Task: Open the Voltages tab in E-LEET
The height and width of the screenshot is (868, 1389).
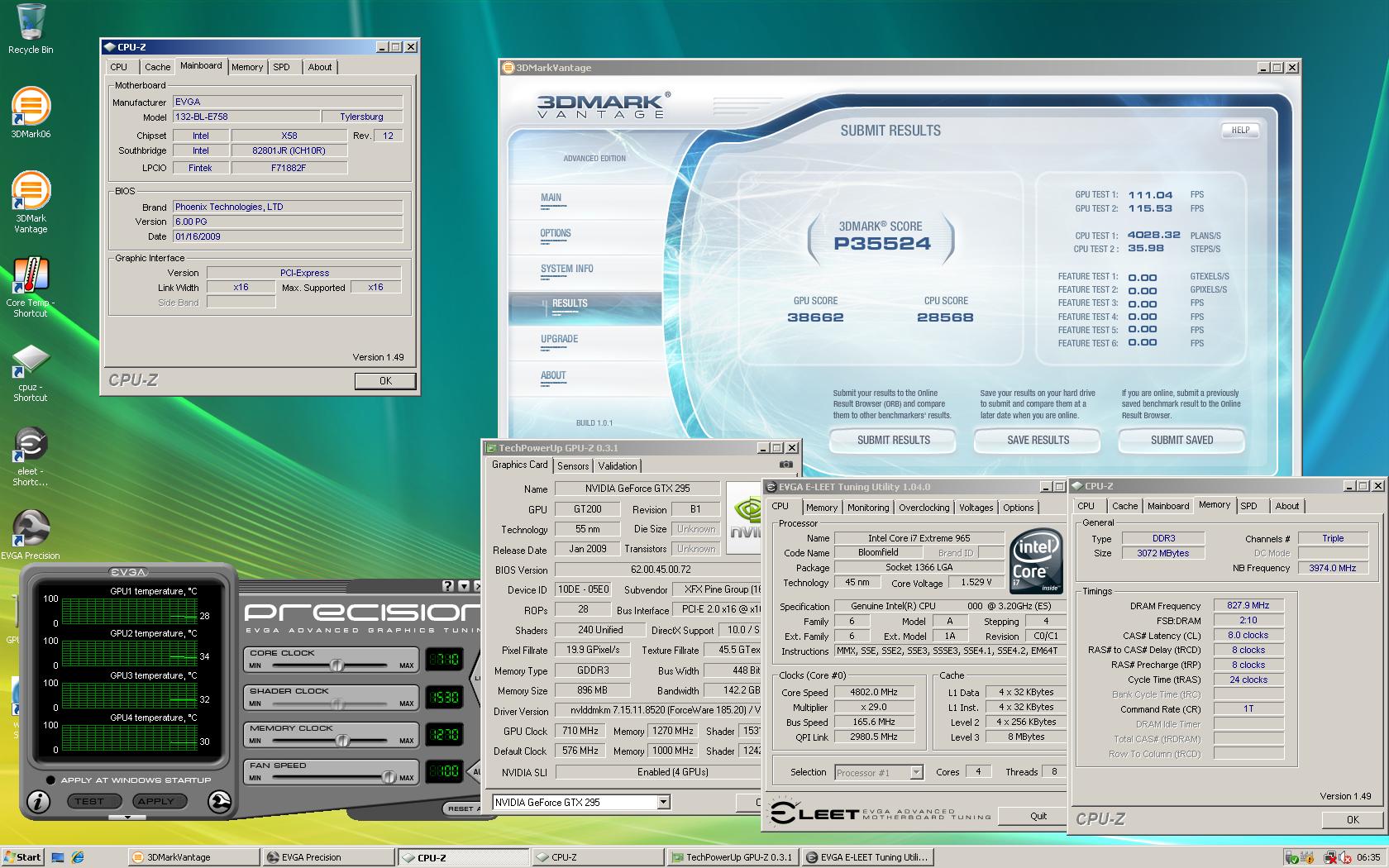Action: click(x=976, y=508)
